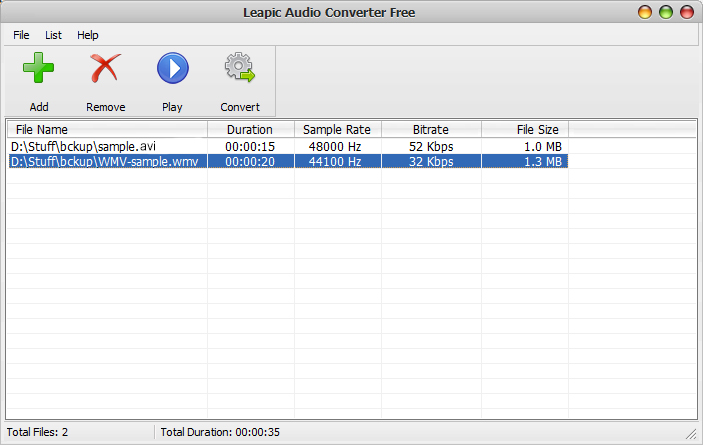
Task: Open the List menu
Action: click(53, 35)
